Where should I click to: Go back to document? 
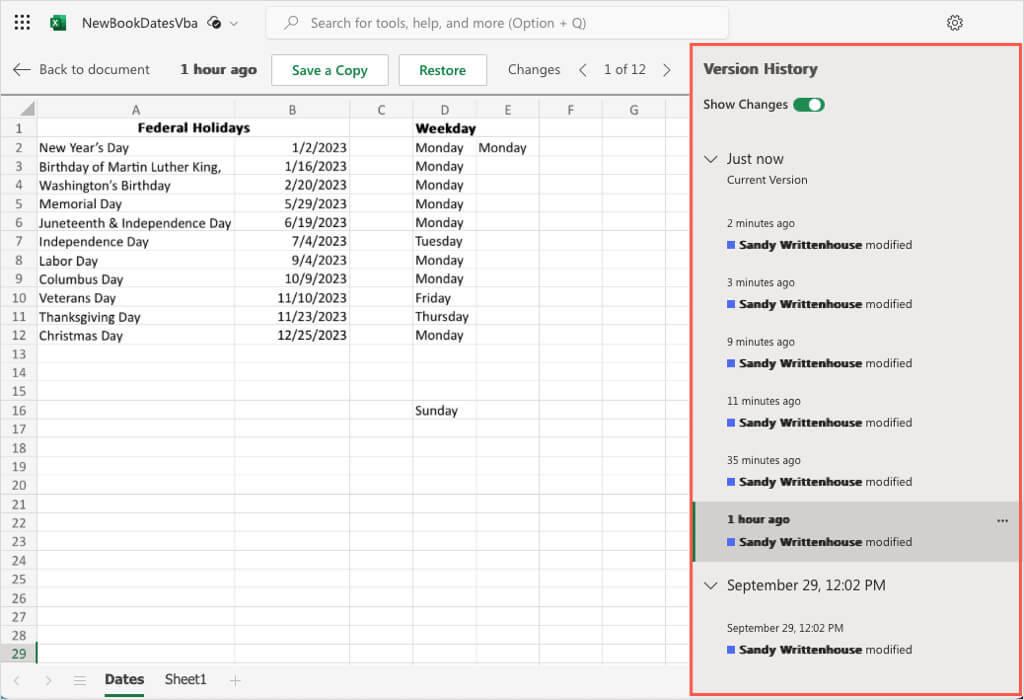[x=81, y=70]
